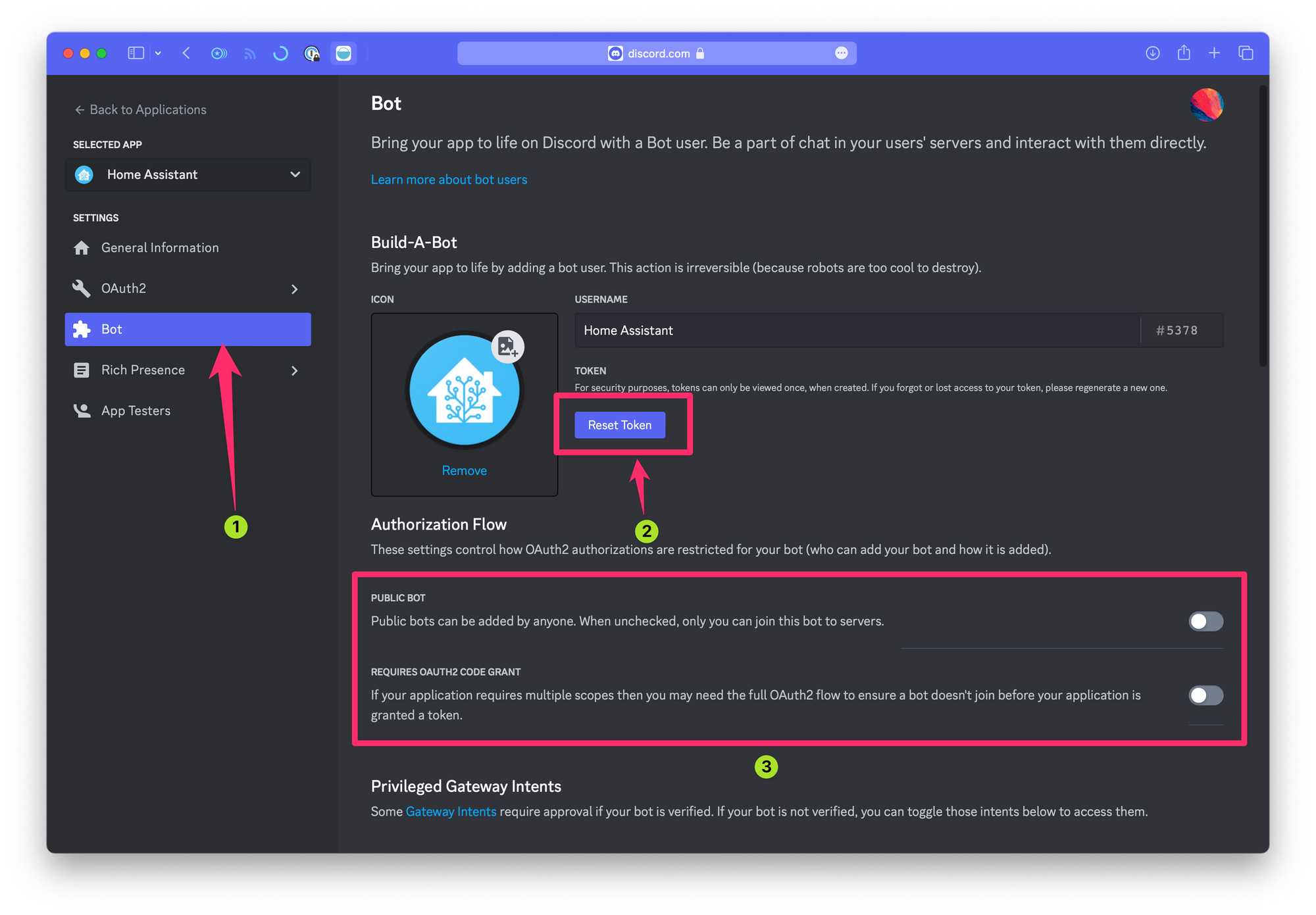Click the blue star extension icon
Viewport: 1316px width, 915px height.
(x=218, y=53)
